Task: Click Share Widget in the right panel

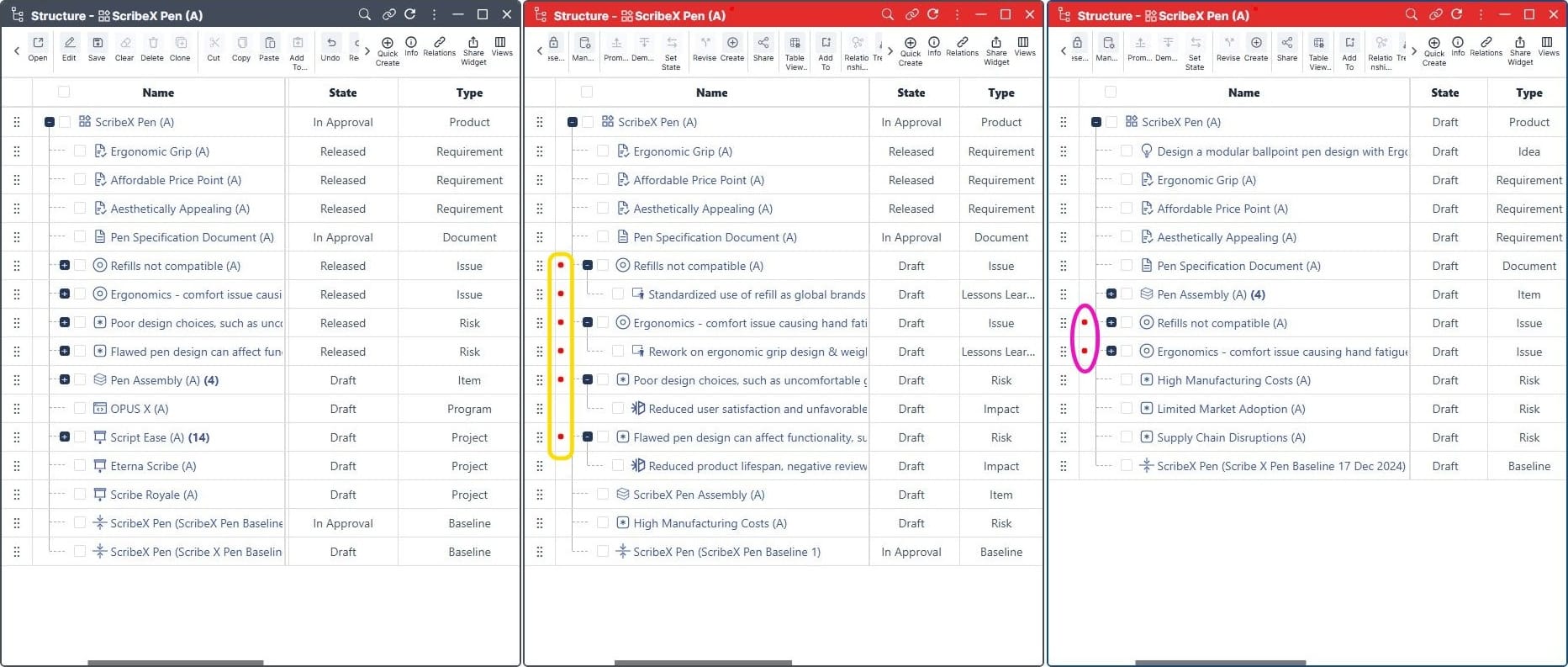Action: coord(1520,50)
